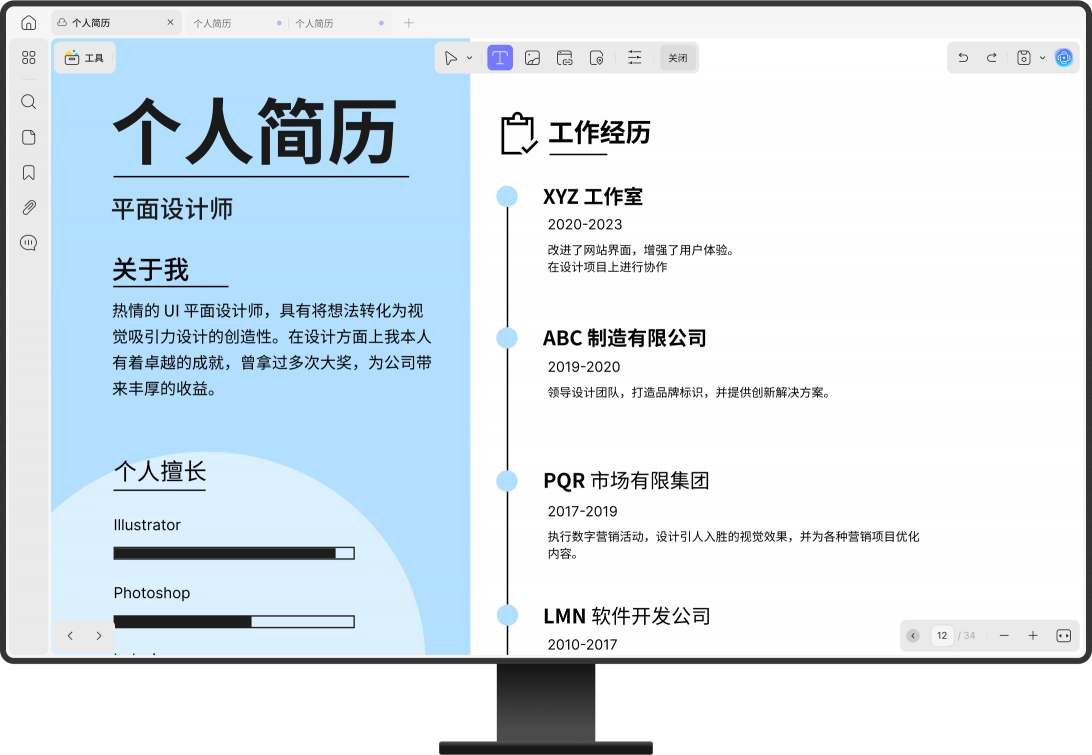Open the pages panel icon in sidebar

point(29,137)
